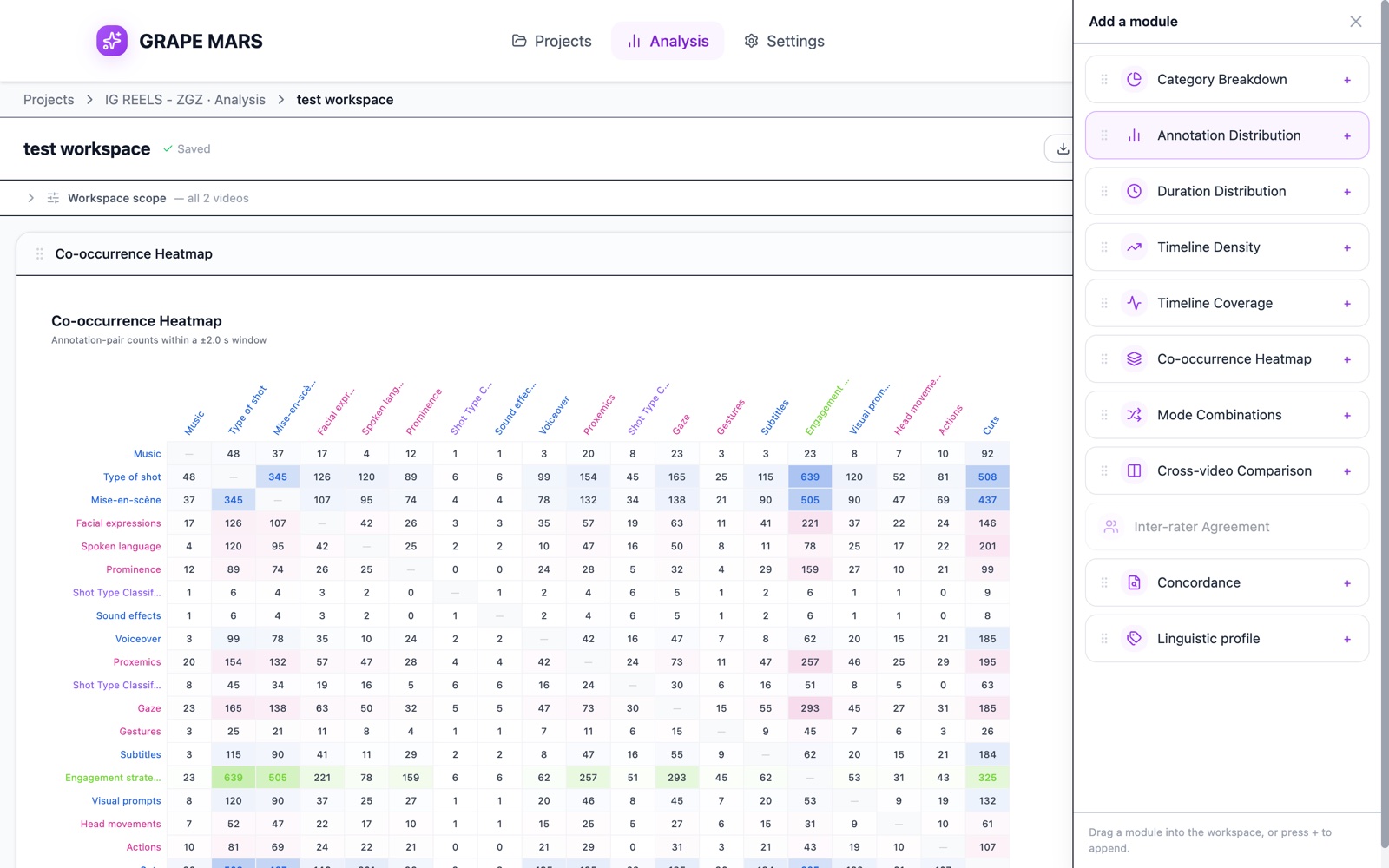Click the 437 cell in Mise-en-scène row
Viewport: 1389px width, 868px height.
(x=987, y=500)
